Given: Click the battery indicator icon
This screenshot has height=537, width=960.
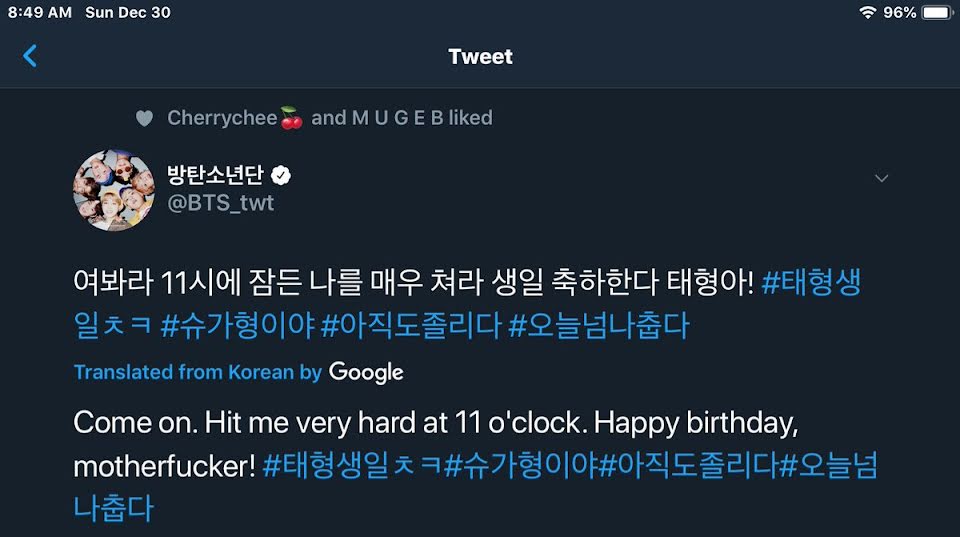Looking at the screenshot, I should tap(937, 12).
